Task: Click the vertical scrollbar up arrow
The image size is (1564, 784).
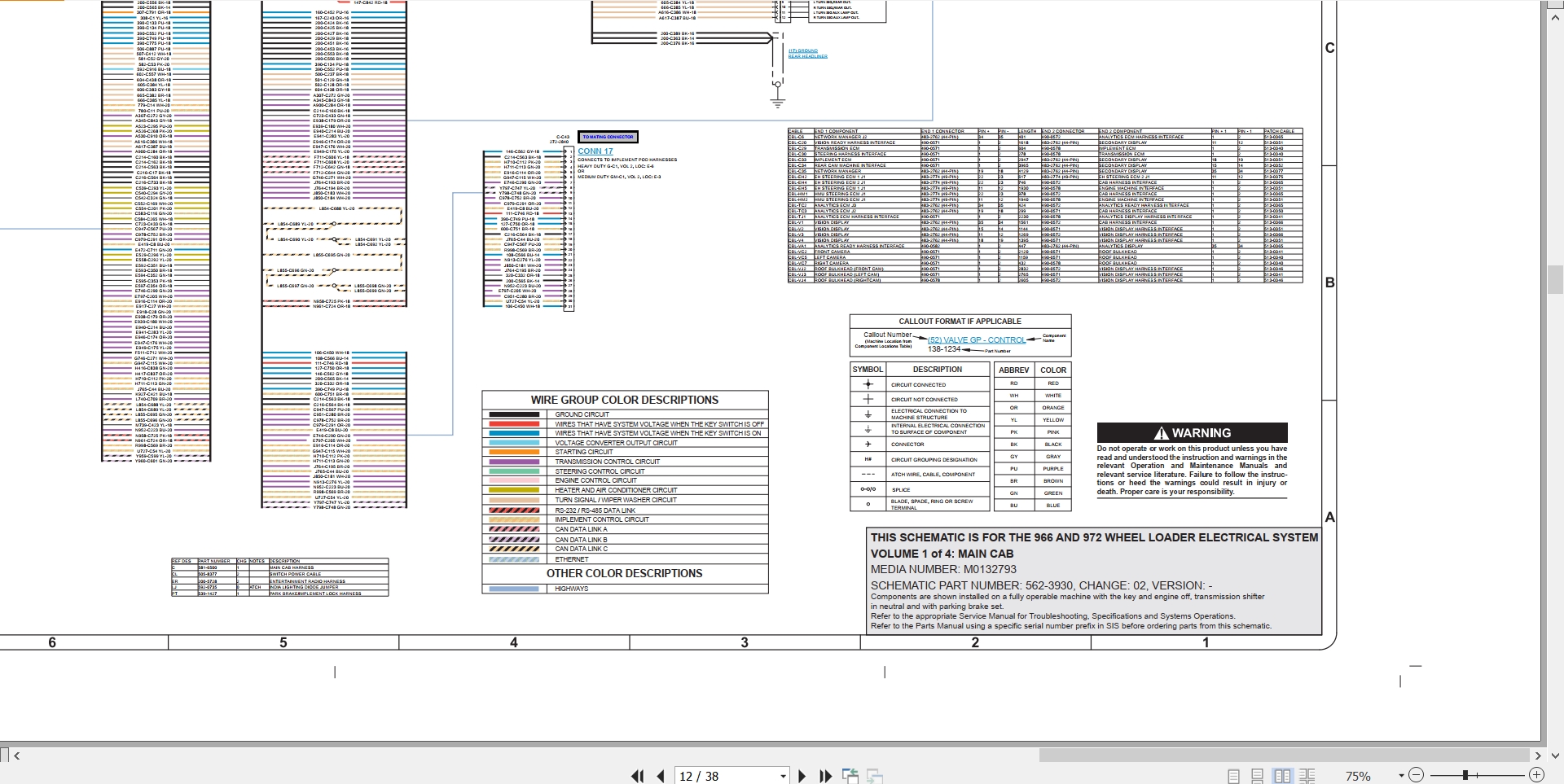Action: [x=1555, y=17]
